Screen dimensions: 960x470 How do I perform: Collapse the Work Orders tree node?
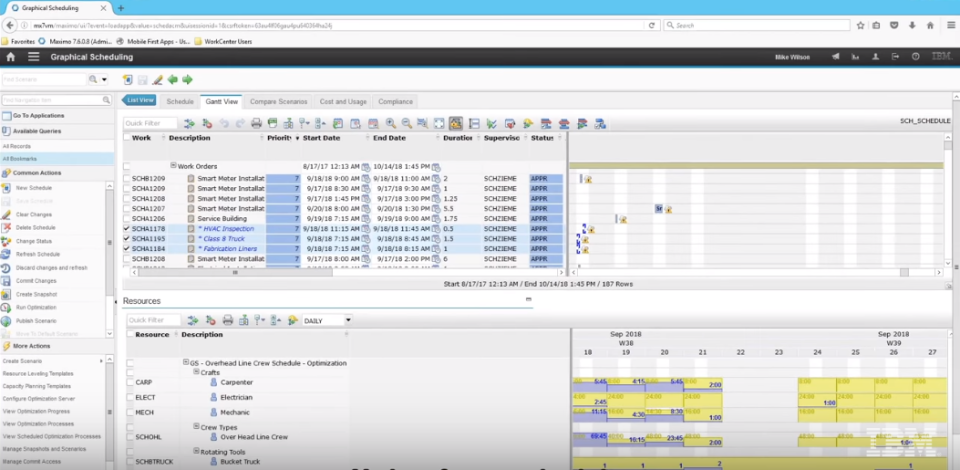(x=173, y=166)
